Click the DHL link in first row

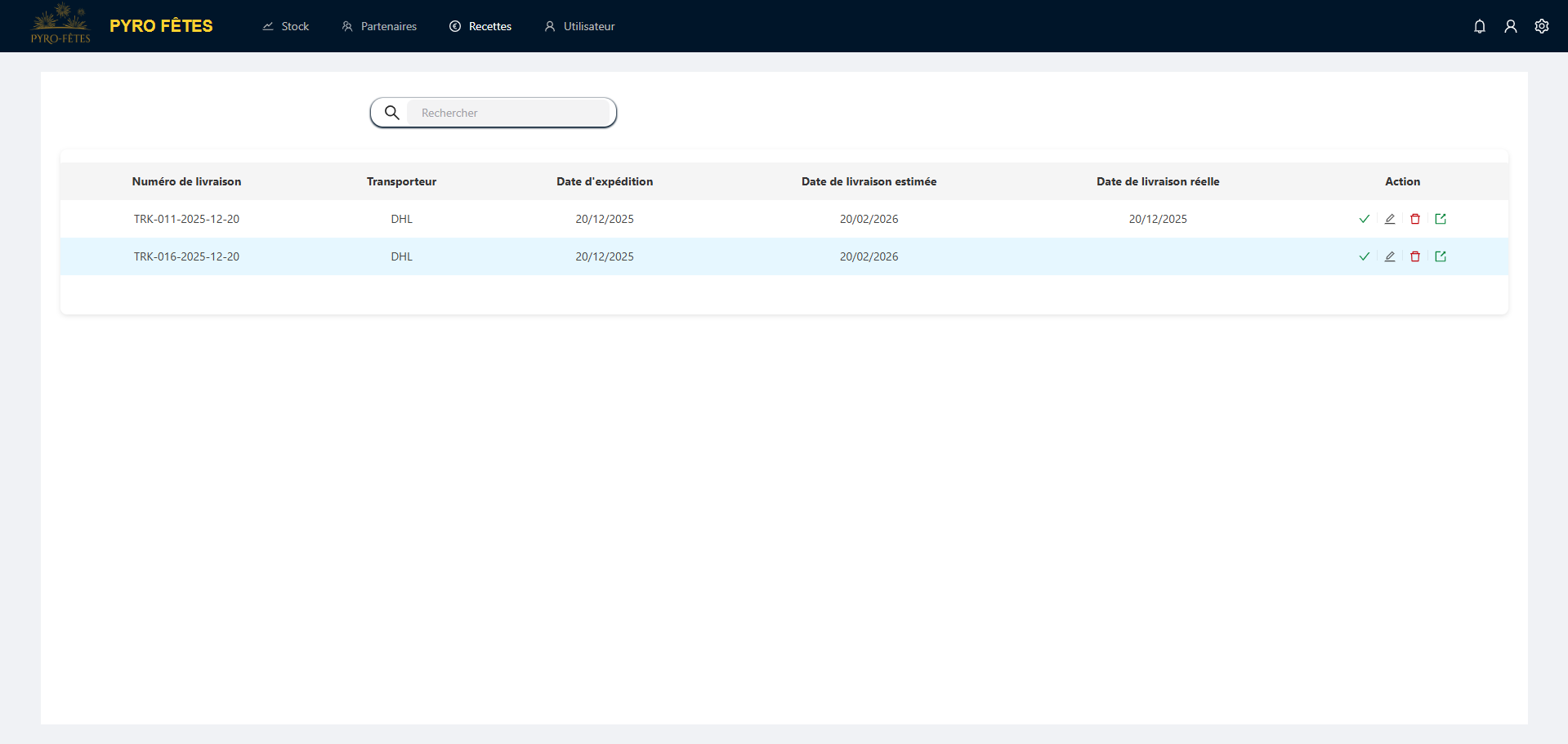point(401,219)
